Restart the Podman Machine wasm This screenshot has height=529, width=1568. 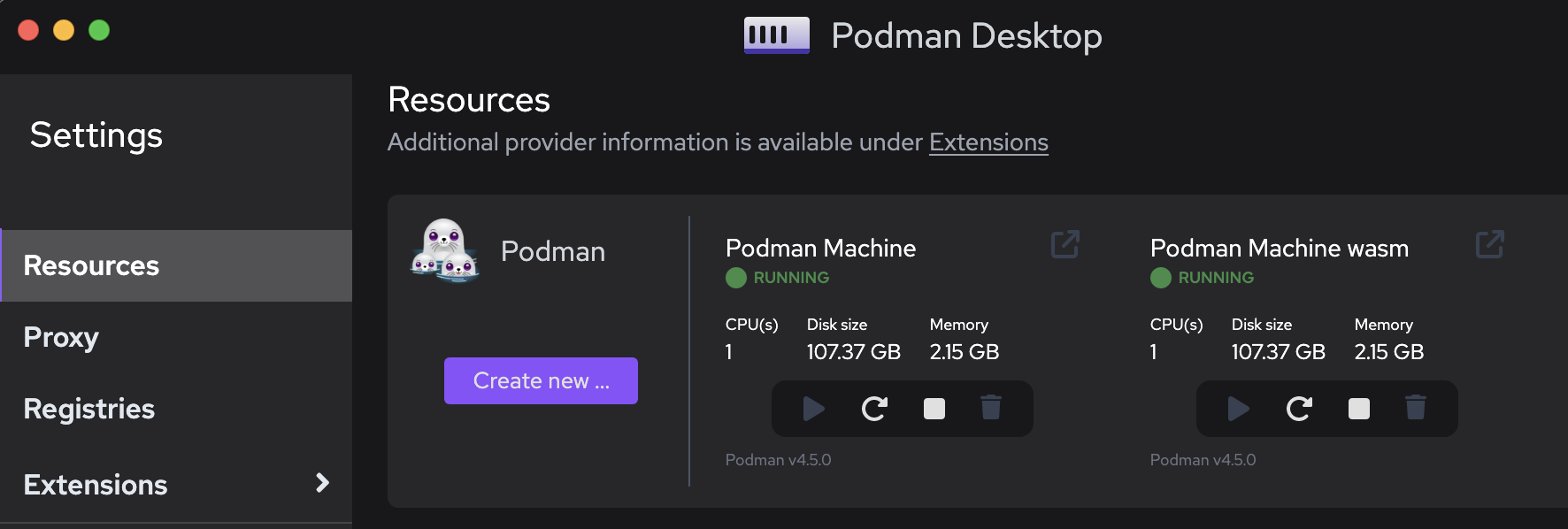[x=1298, y=409]
